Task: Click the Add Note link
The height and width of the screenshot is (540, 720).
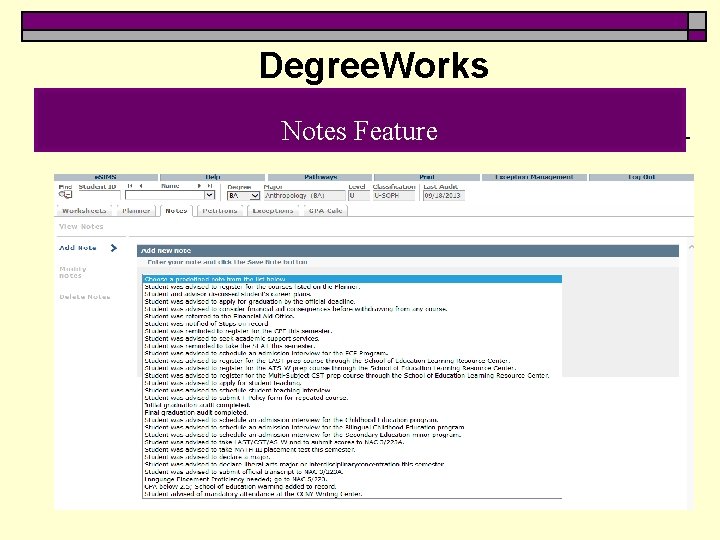Action: (x=78, y=248)
